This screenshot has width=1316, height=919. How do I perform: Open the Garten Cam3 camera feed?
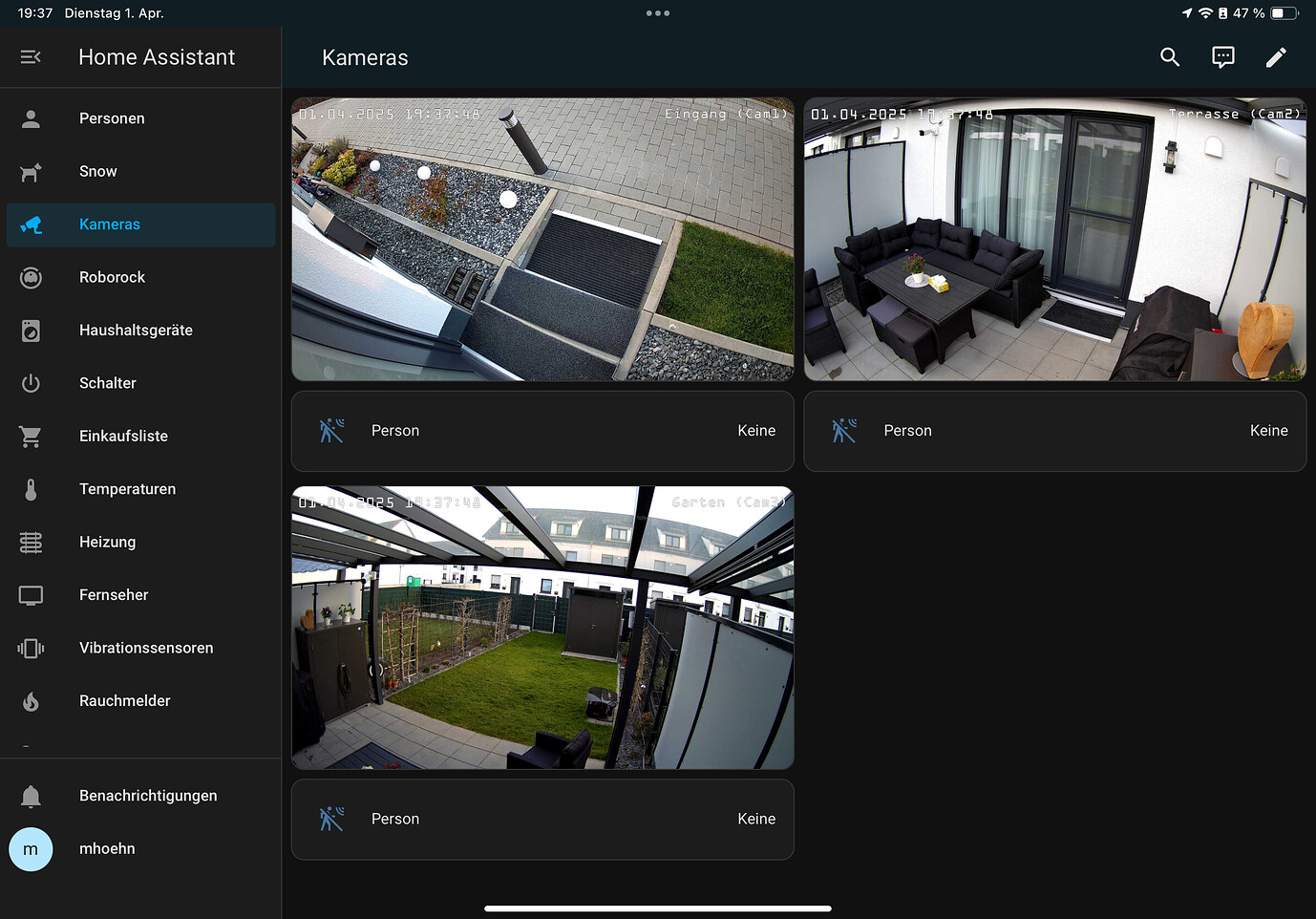[x=542, y=628]
